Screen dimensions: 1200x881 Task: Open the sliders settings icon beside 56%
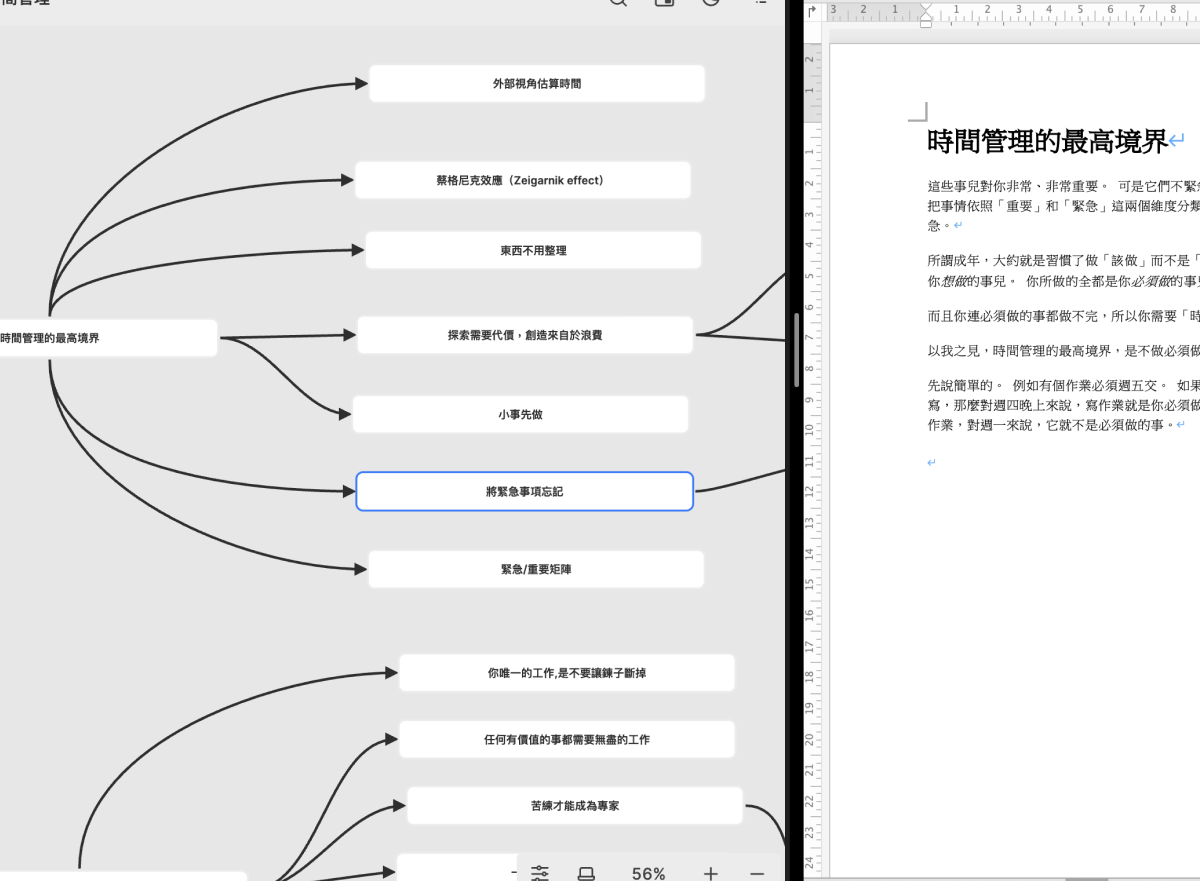[x=540, y=873]
